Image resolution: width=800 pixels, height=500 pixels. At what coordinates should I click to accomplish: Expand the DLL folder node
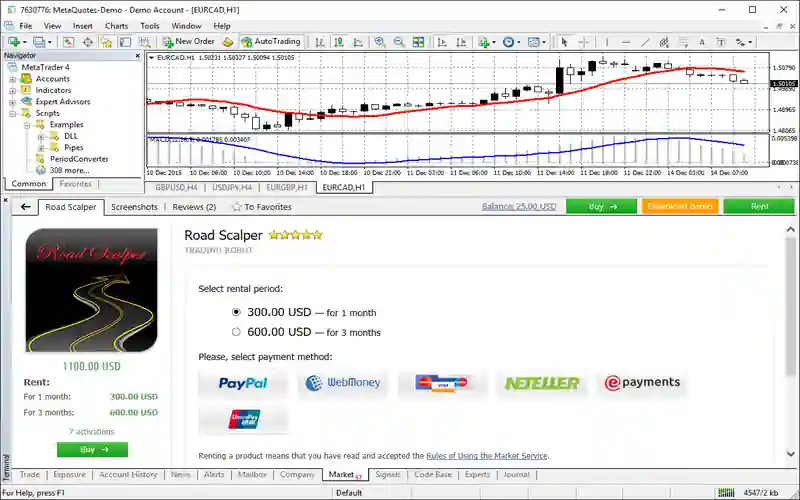point(41,136)
